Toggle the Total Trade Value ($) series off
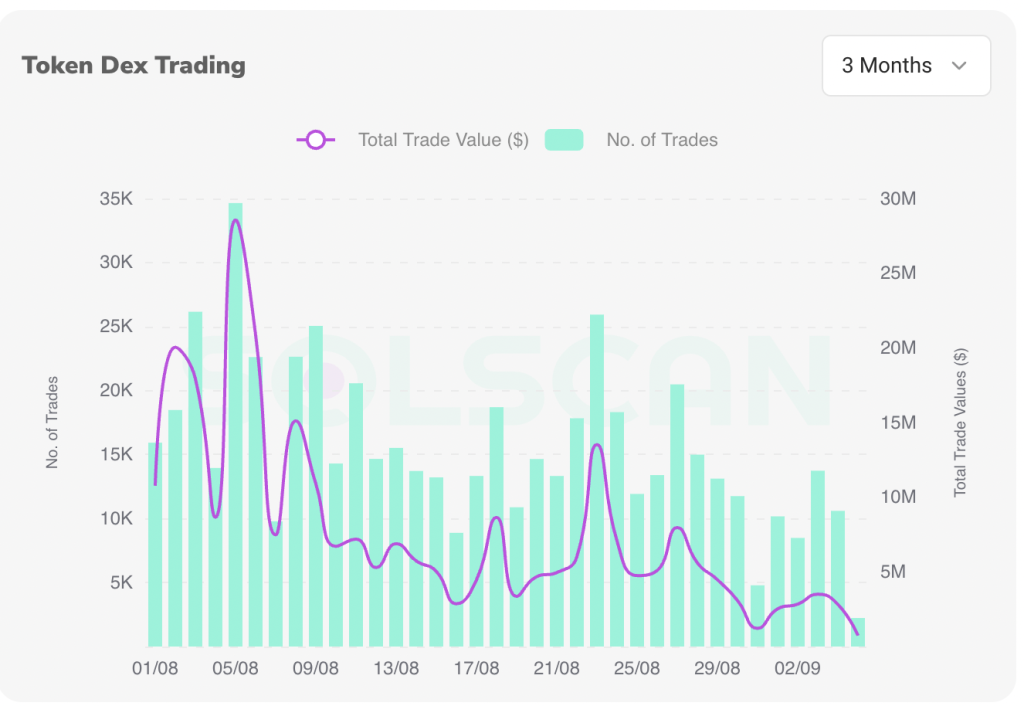1024x706 pixels. click(x=441, y=140)
